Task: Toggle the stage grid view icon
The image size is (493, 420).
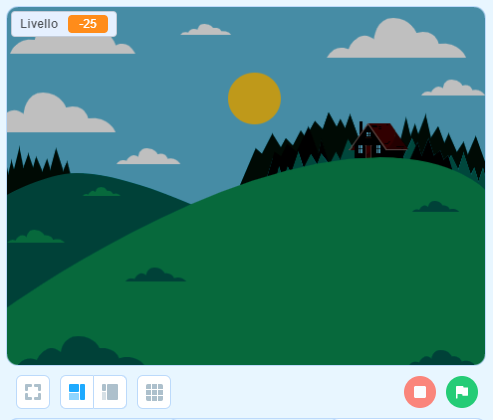Action: 154,392
